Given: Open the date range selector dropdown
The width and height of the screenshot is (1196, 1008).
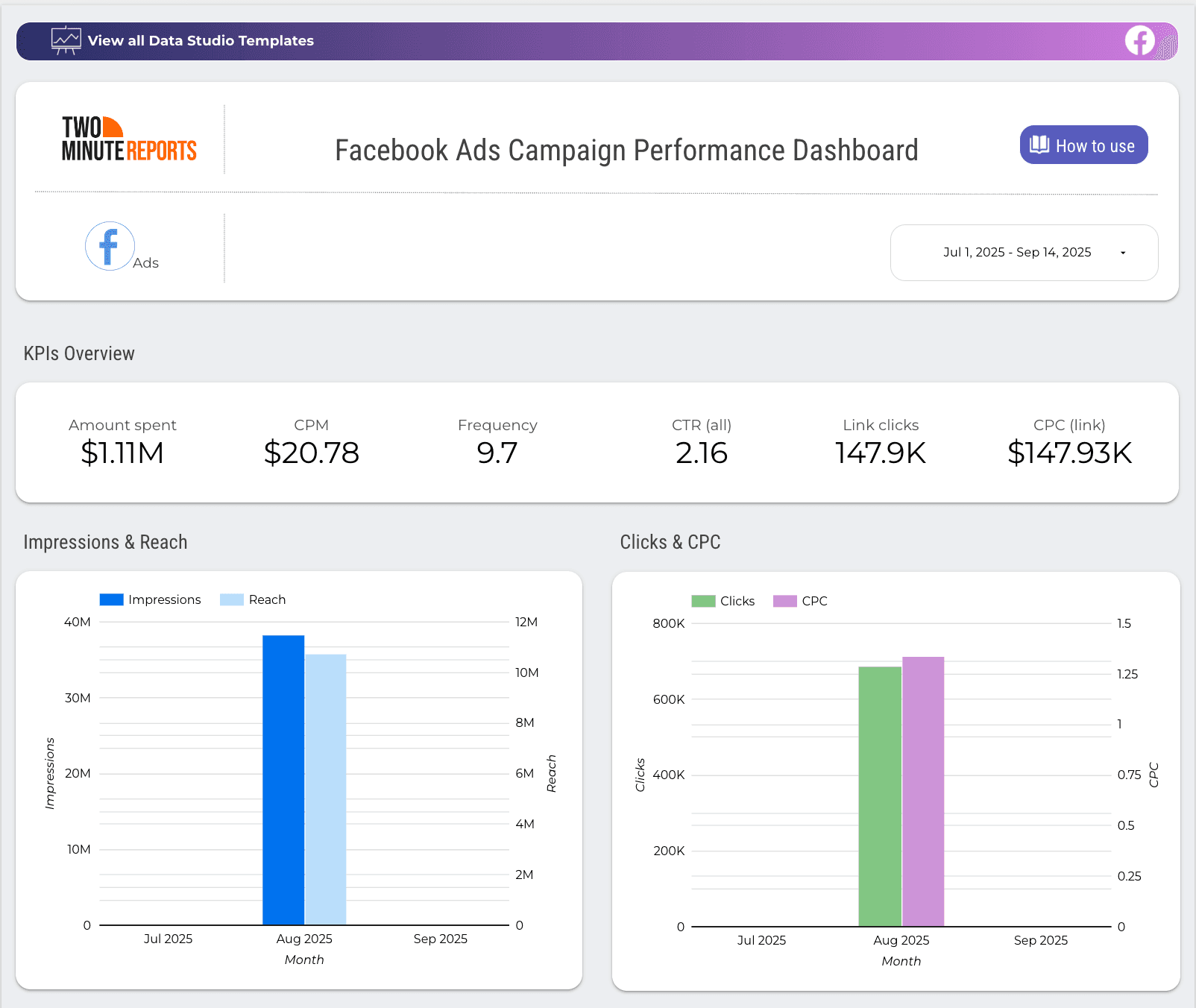Looking at the screenshot, I should (x=1024, y=252).
